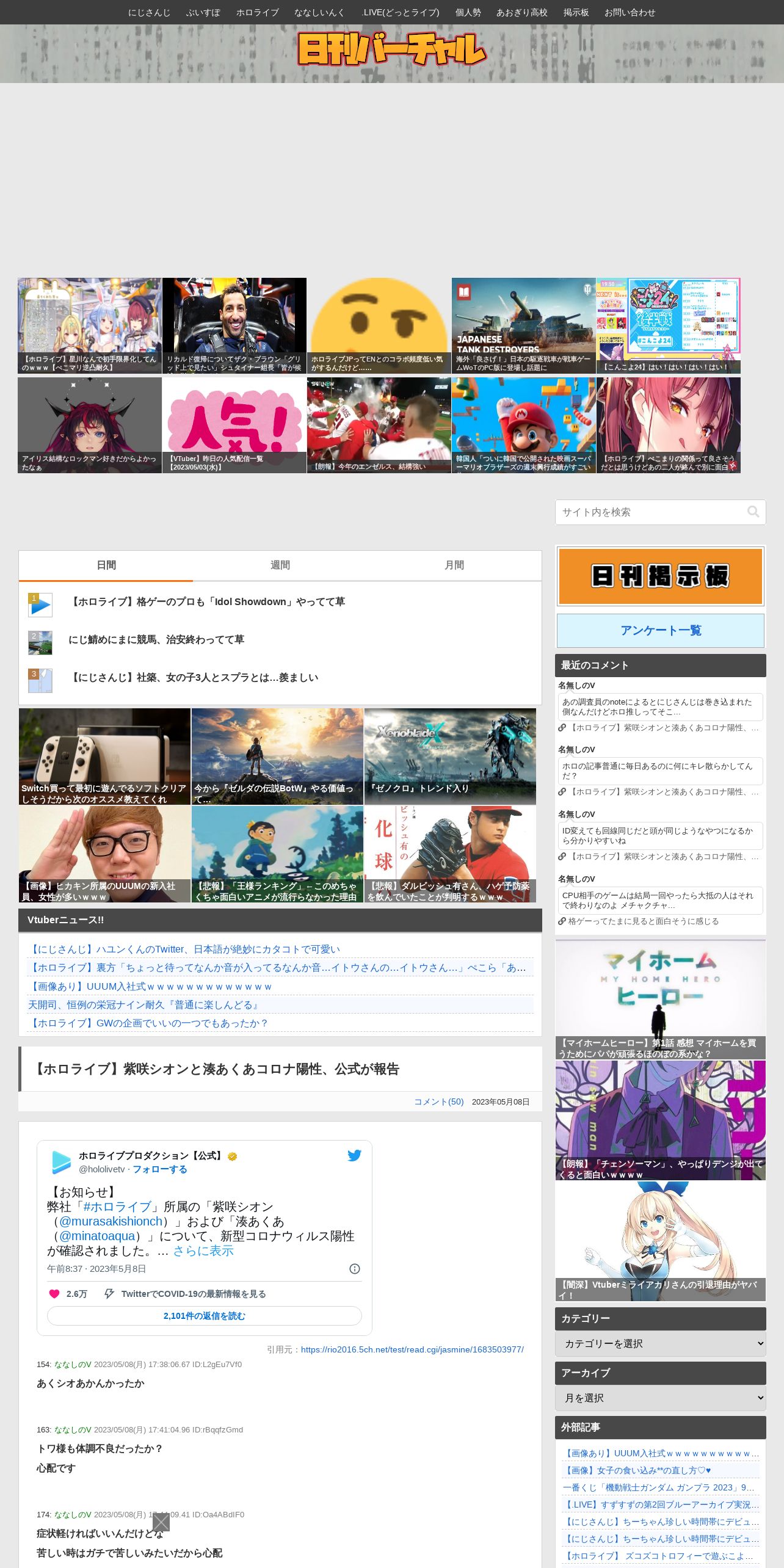The height and width of the screenshot is (1568, 784).
Task: Switch to the 月間 ranking tab
Action: [454, 565]
